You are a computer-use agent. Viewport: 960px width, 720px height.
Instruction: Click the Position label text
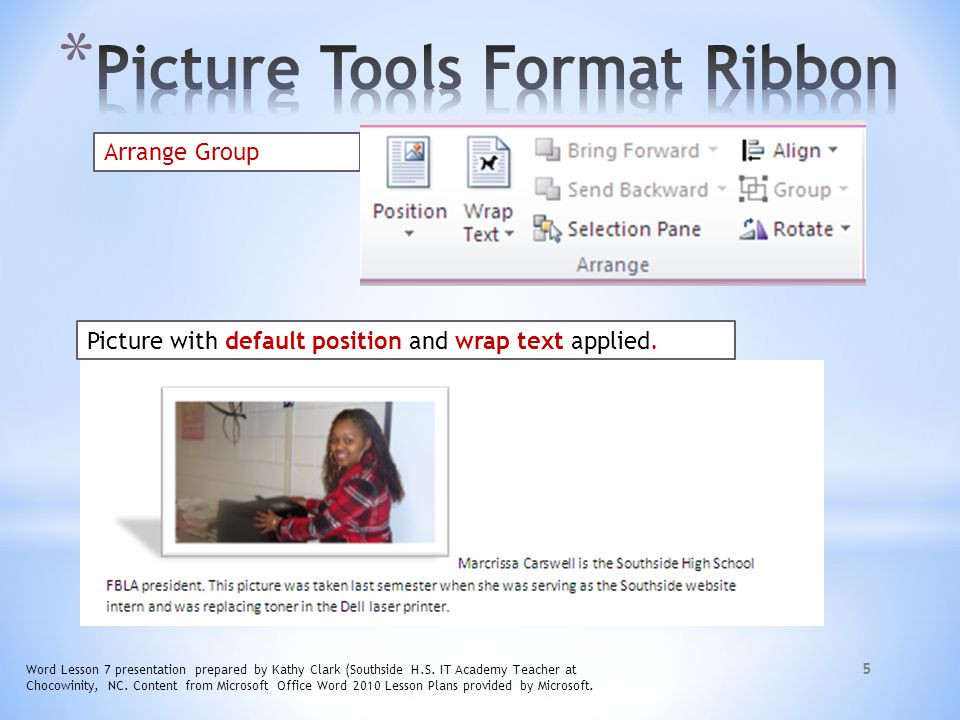click(x=410, y=211)
